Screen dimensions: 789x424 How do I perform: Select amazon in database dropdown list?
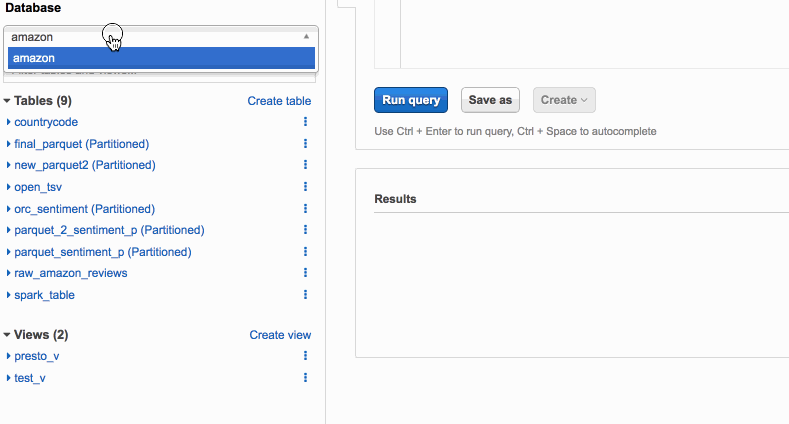pos(161,58)
